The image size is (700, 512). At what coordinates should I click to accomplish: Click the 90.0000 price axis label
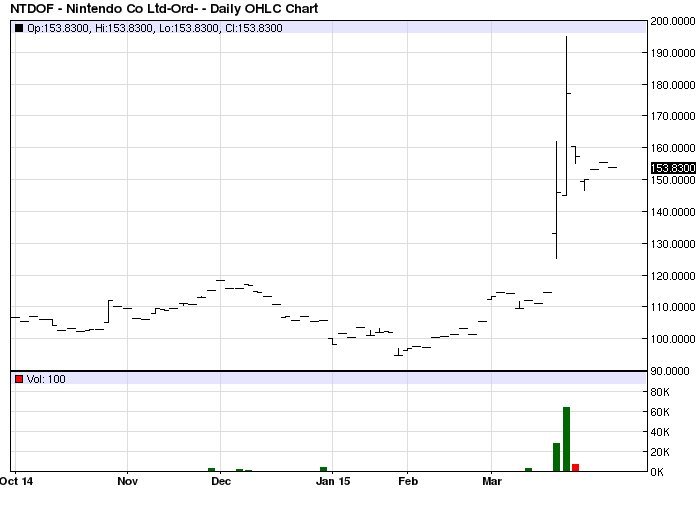pos(670,371)
